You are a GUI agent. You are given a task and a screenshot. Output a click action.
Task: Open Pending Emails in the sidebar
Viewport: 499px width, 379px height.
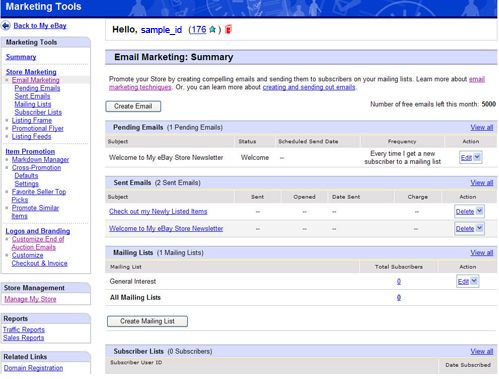coord(37,88)
